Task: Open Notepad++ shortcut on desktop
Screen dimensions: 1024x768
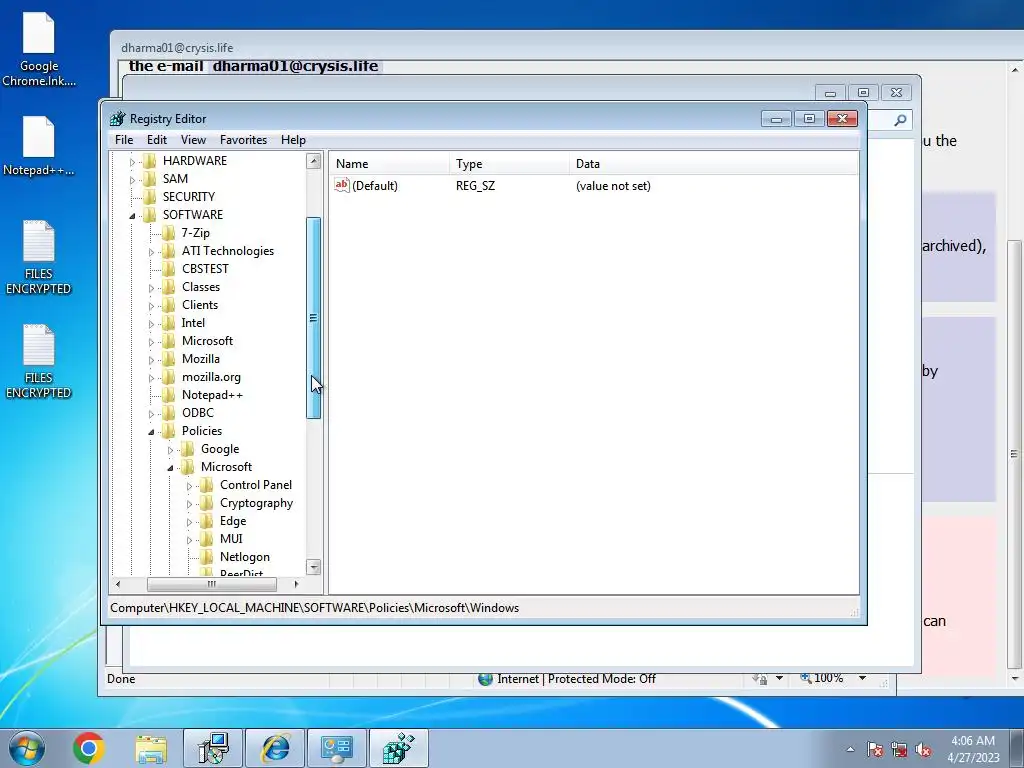Action: click(39, 146)
